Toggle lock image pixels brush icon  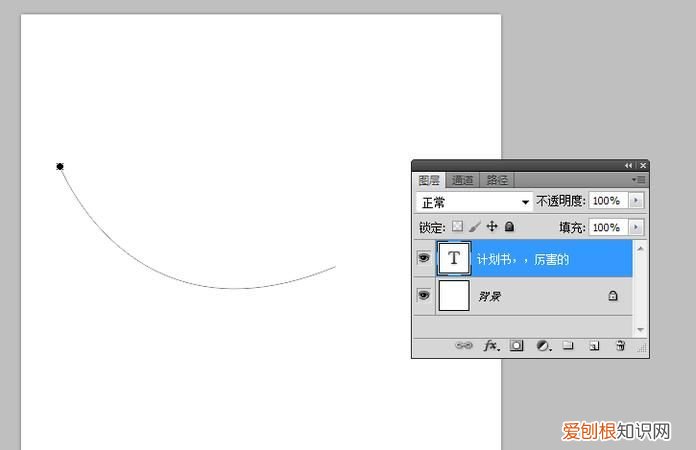click(475, 228)
